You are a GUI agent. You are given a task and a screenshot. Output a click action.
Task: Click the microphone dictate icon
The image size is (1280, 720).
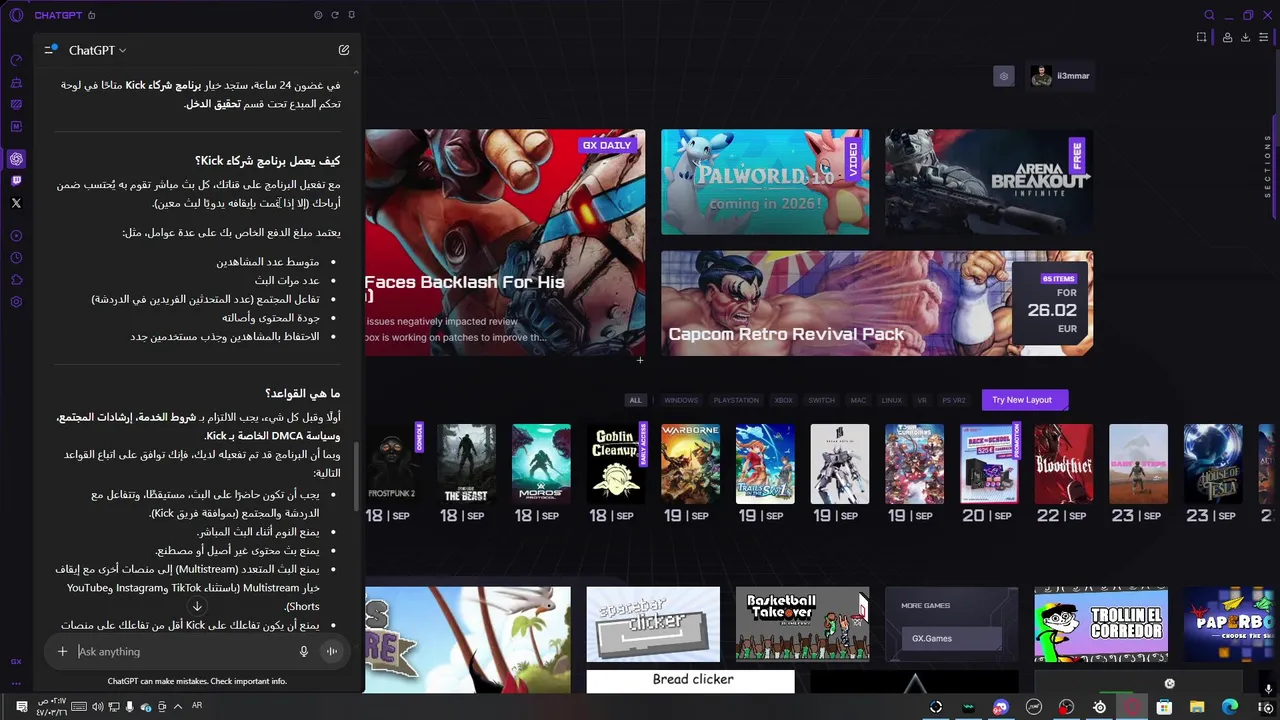pos(304,651)
